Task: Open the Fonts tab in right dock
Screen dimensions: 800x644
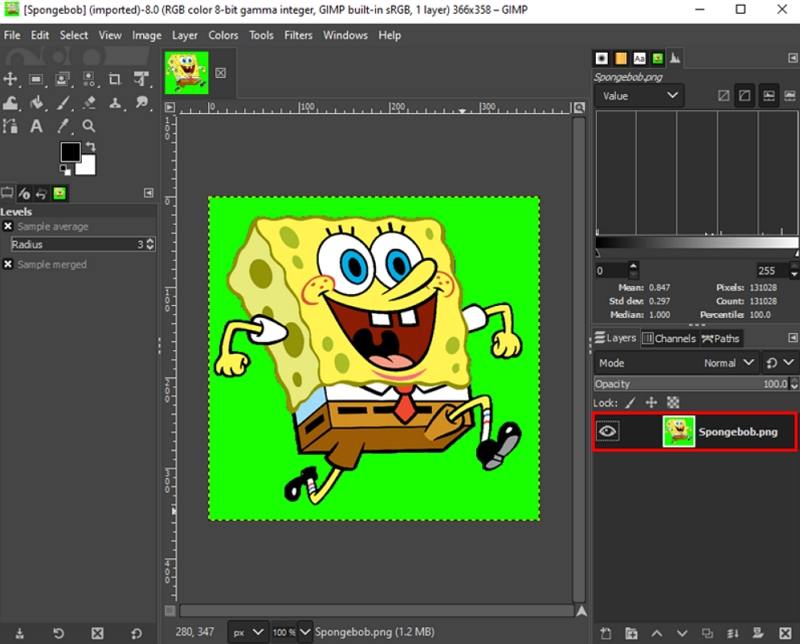Action: pyautogui.click(x=639, y=59)
